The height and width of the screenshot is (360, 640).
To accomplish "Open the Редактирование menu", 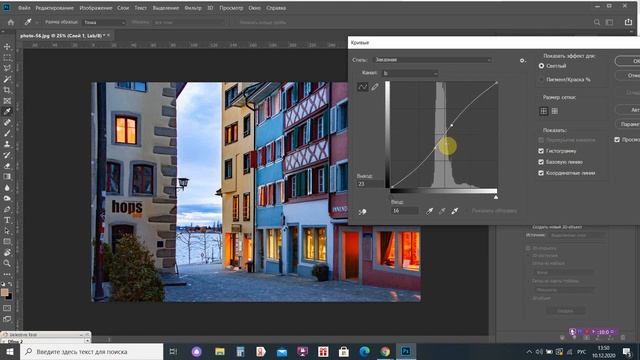I will pos(54,8).
